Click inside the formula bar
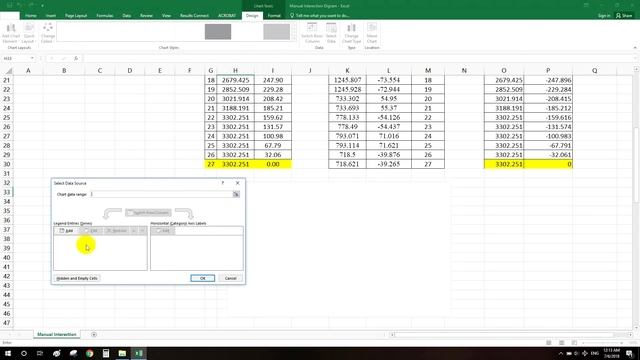 tap(359, 58)
